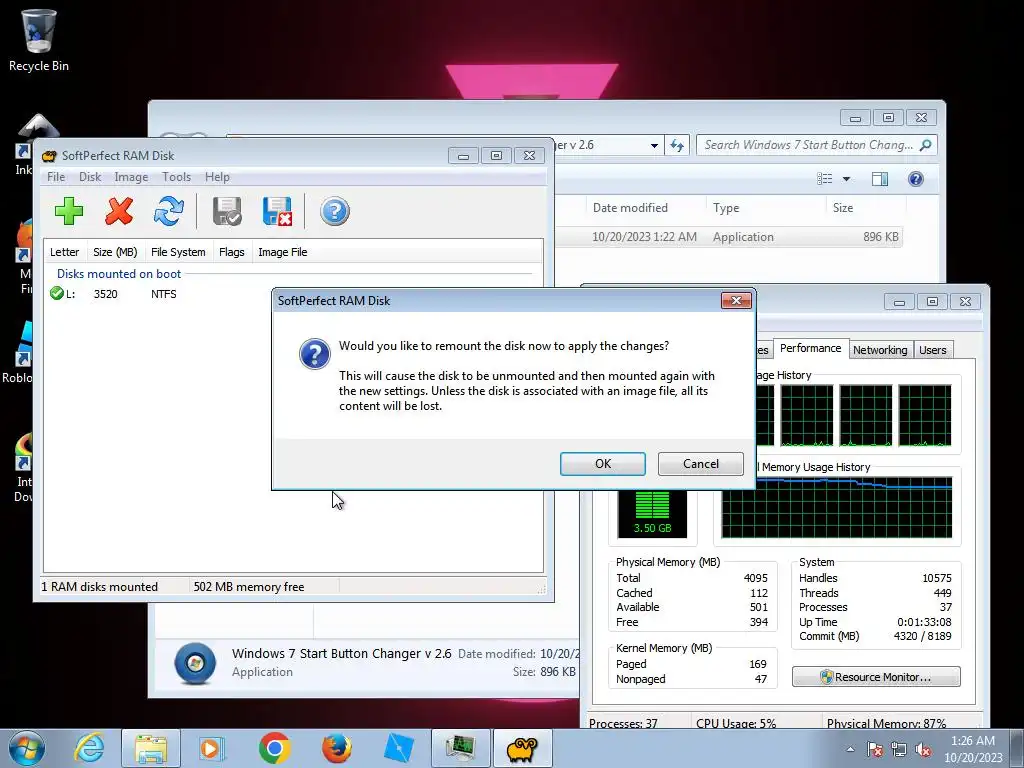Open the Disk menu in RAM Disk

pyautogui.click(x=89, y=177)
